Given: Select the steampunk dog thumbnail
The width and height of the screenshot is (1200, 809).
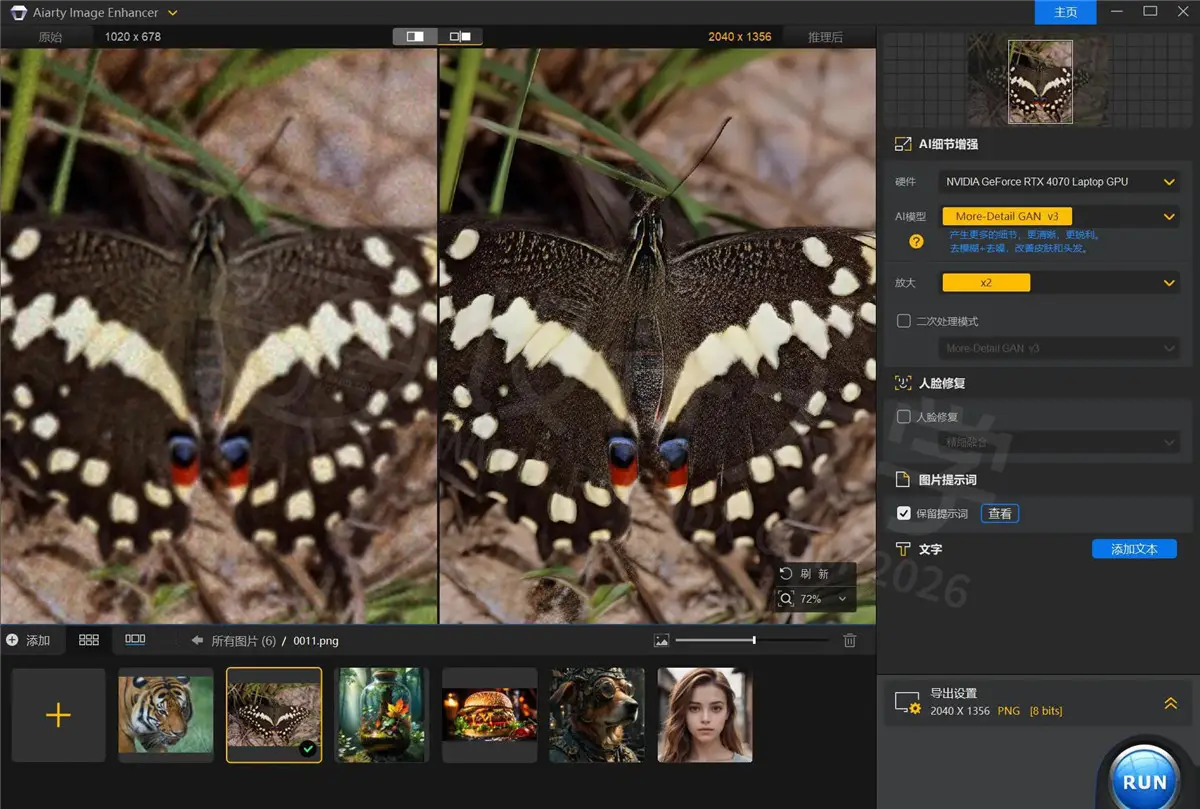Looking at the screenshot, I should 597,715.
